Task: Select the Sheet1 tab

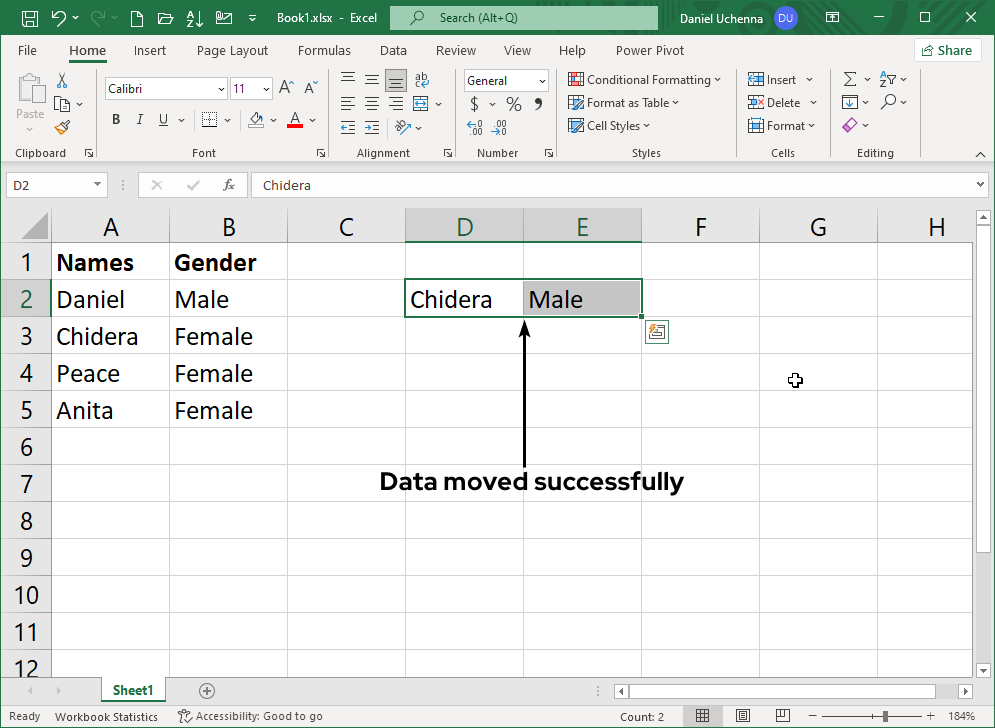Action: click(133, 690)
